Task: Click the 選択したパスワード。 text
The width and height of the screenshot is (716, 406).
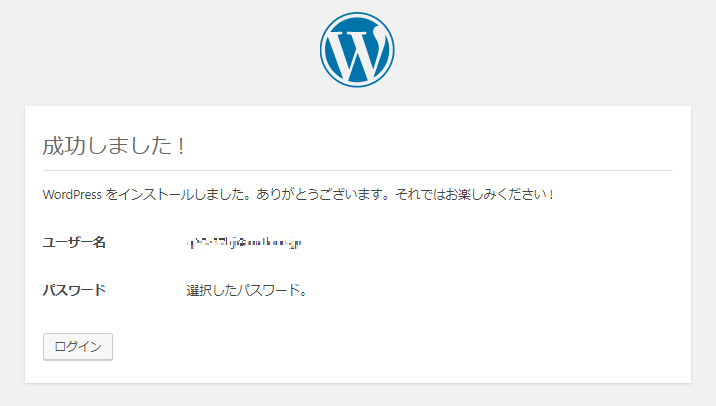Action: click(246, 291)
